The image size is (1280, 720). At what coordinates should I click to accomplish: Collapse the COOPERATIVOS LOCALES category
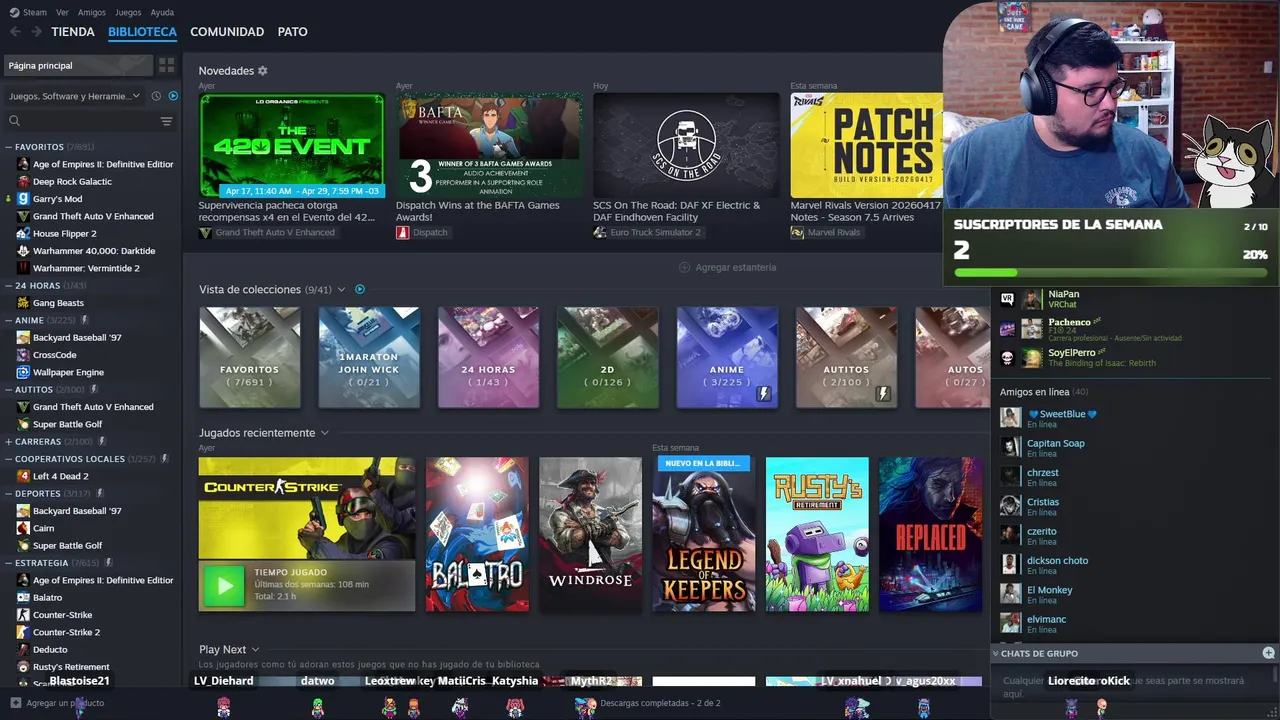pos(9,459)
